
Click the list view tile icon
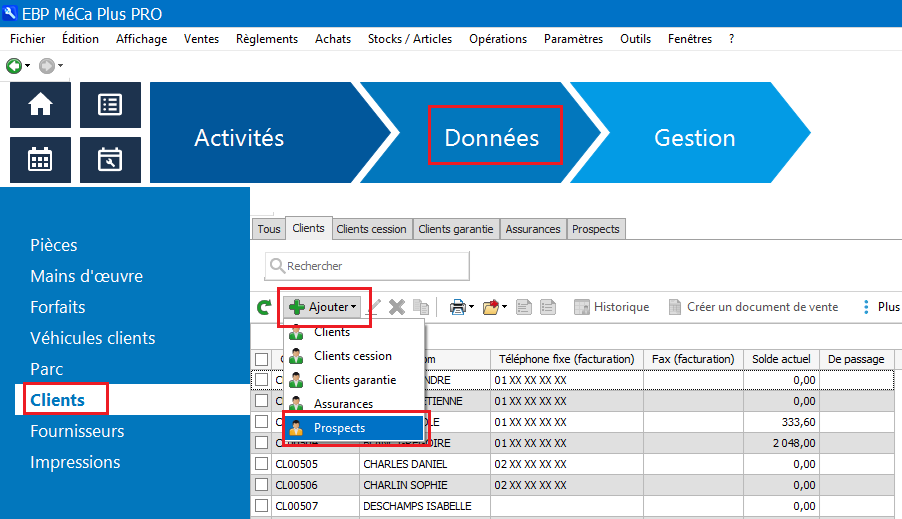110,105
